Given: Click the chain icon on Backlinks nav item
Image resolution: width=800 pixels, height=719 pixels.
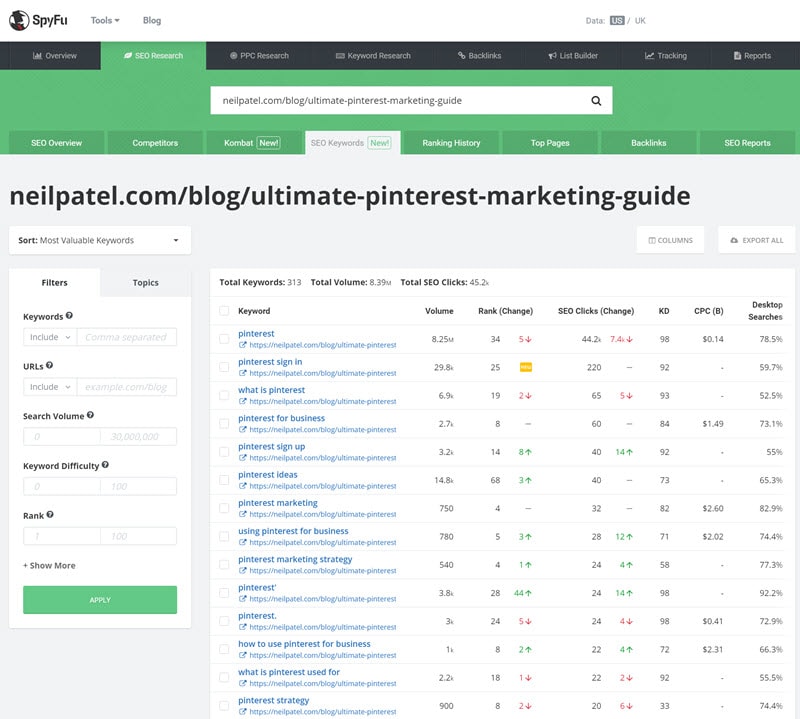Looking at the screenshot, I should (x=462, y=56).
